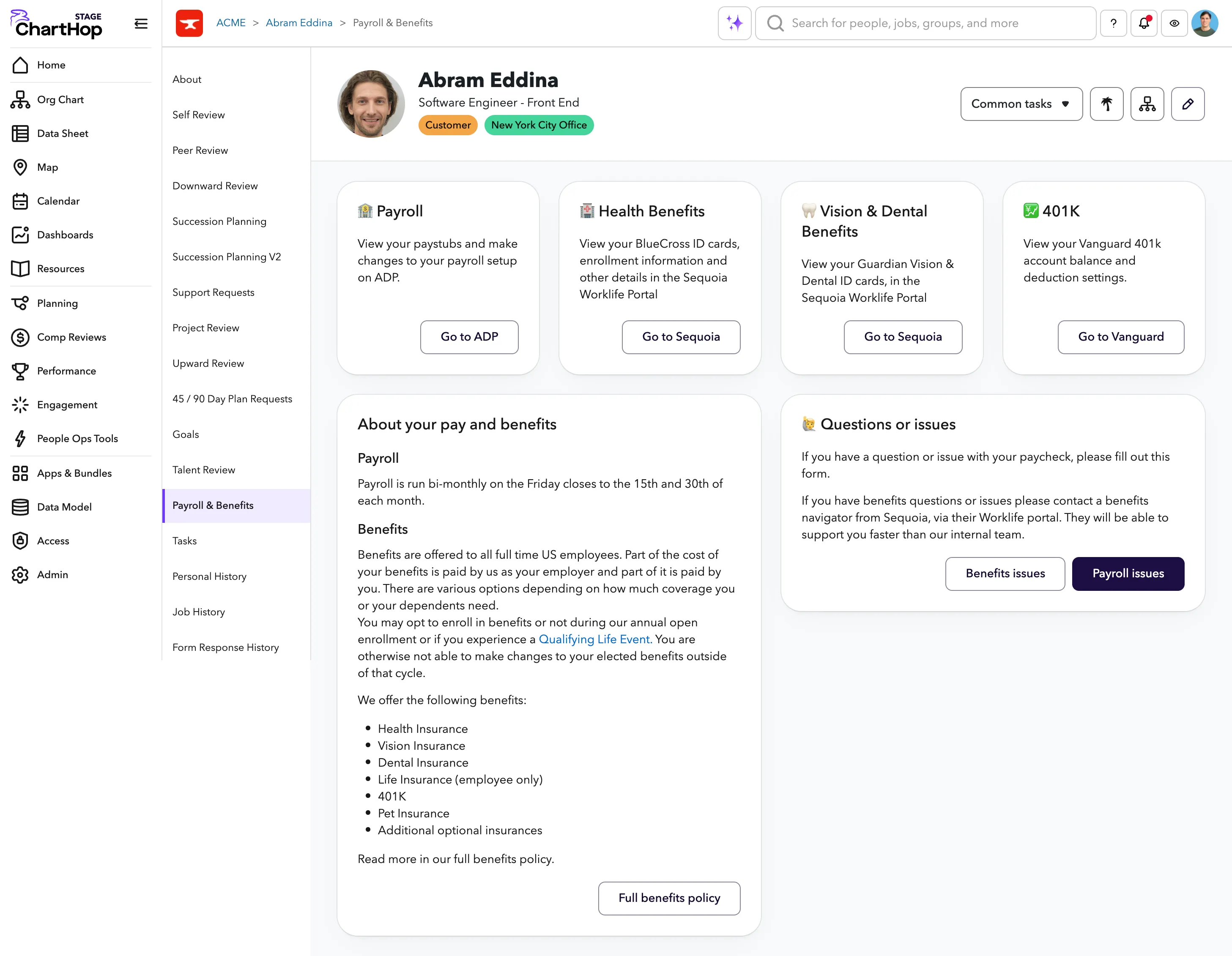Click the Data Sheet table icon
The height and width of the screenshot is (956, 1232).
tap(20, 134)
